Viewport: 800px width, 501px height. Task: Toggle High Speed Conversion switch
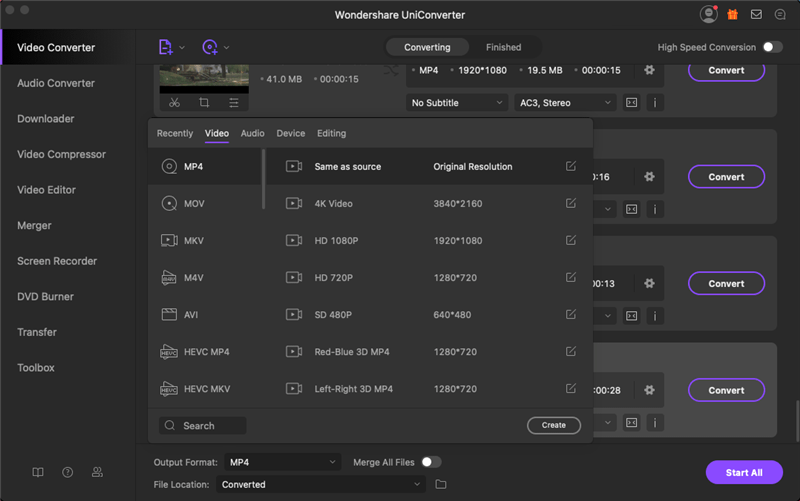772,47
